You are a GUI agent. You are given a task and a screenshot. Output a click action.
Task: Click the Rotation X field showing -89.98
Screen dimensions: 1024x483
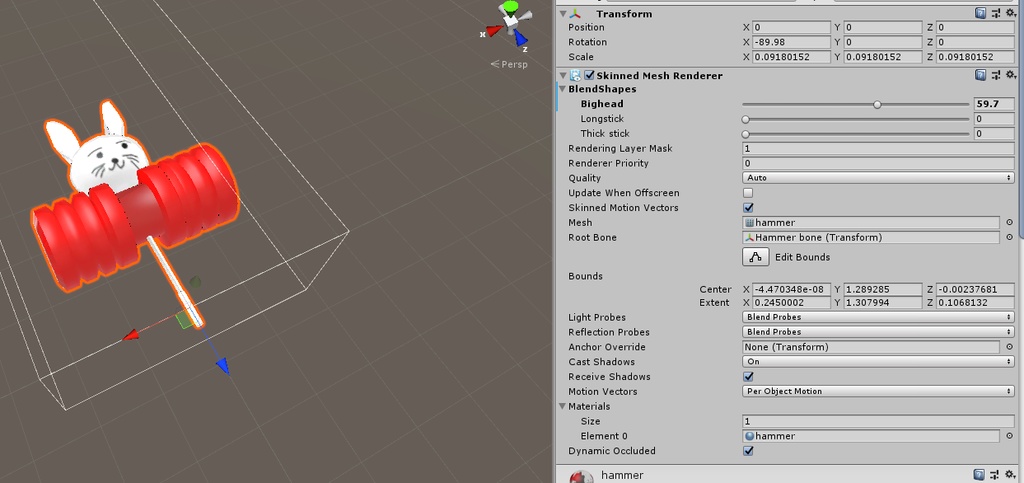[791, 42]
